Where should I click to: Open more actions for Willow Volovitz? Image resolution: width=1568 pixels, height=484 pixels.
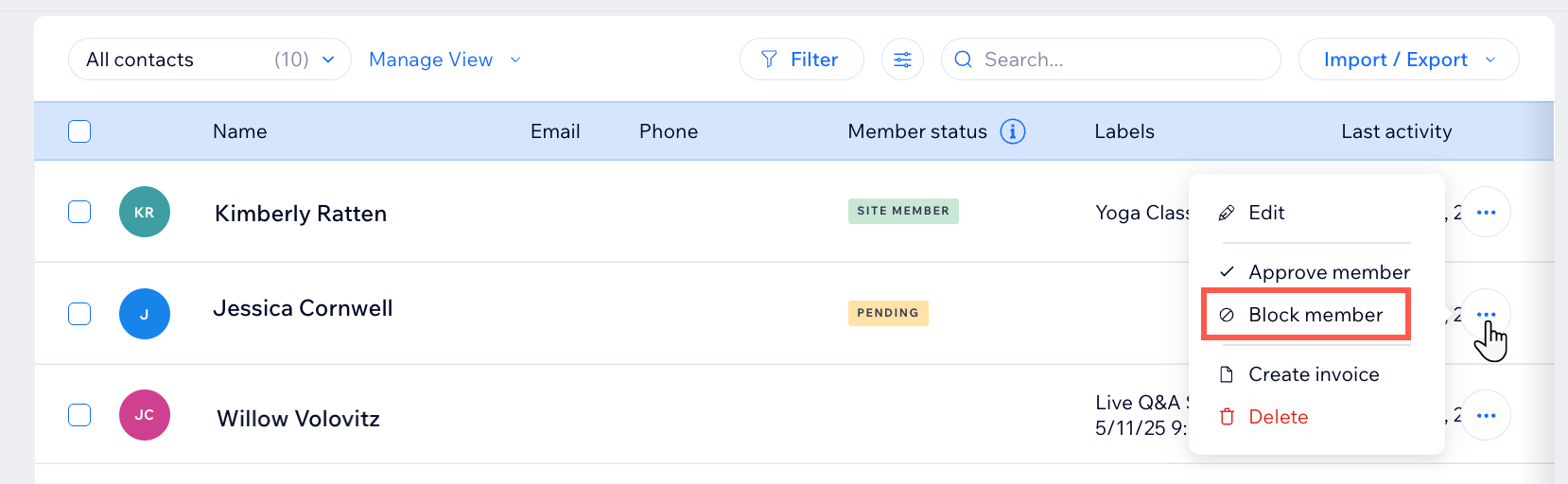pos(1486,415)
